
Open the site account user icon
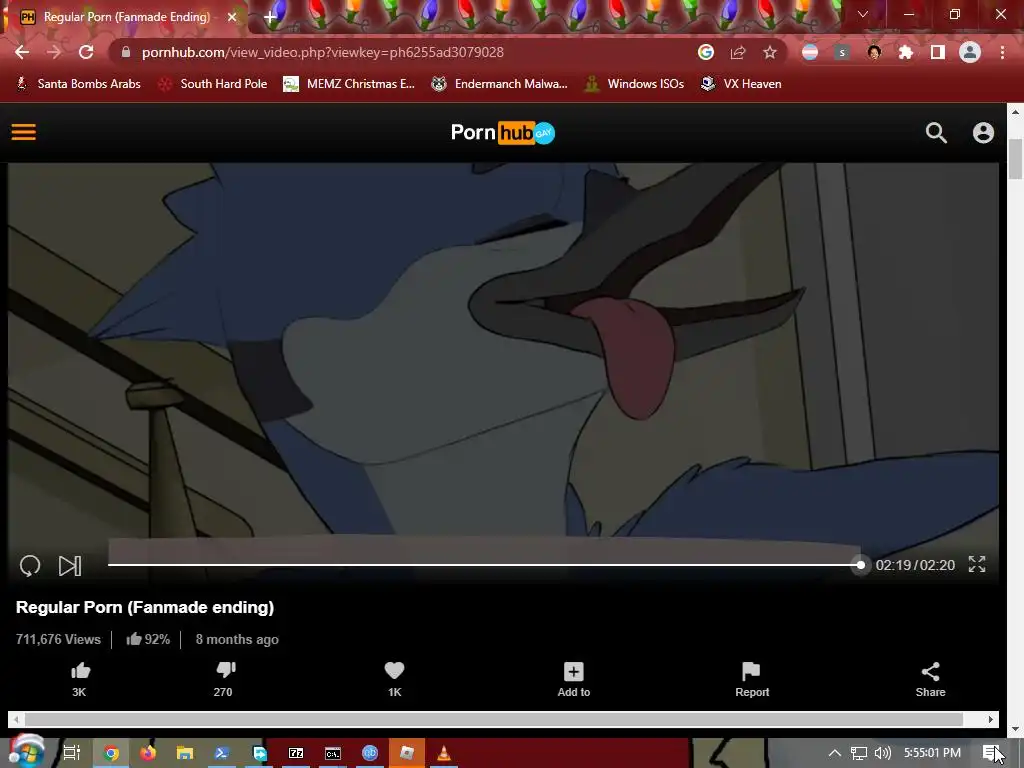coord(984,133)
